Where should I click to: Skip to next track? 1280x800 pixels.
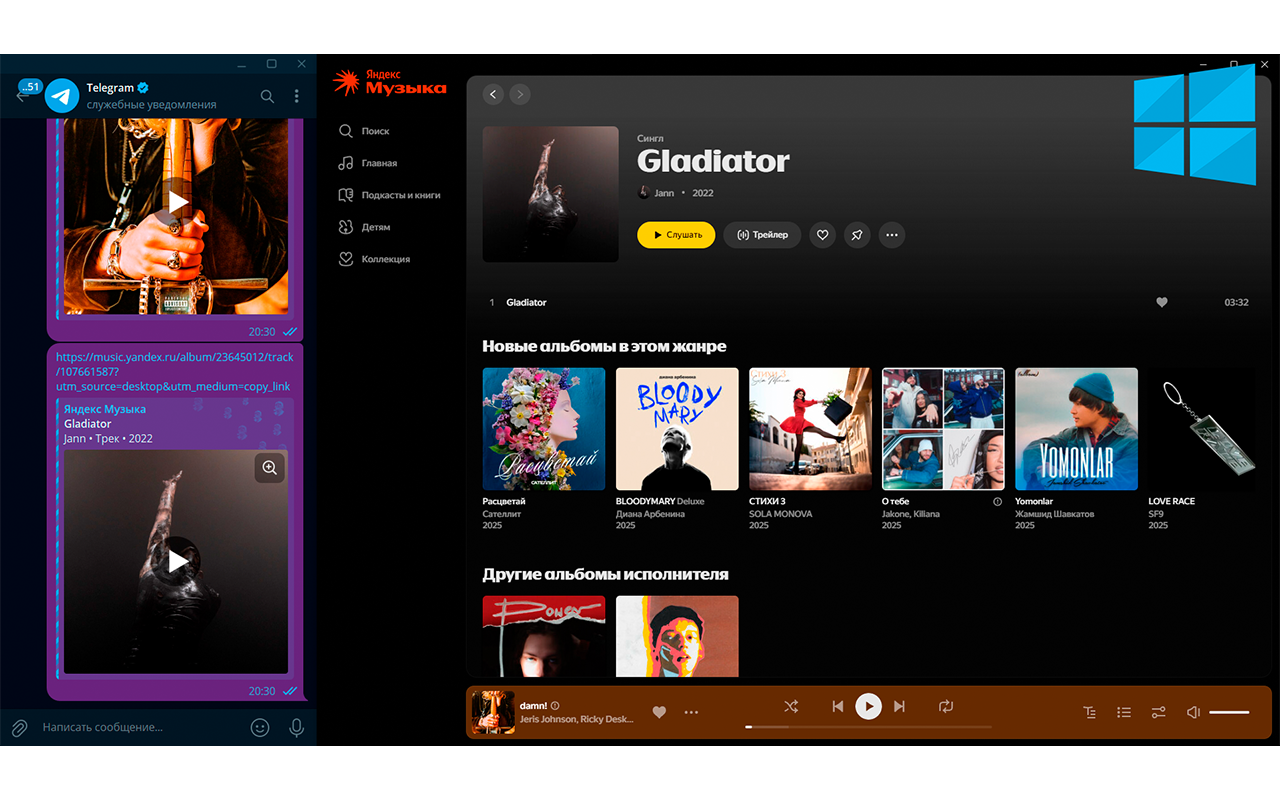(x=899, y=706)
